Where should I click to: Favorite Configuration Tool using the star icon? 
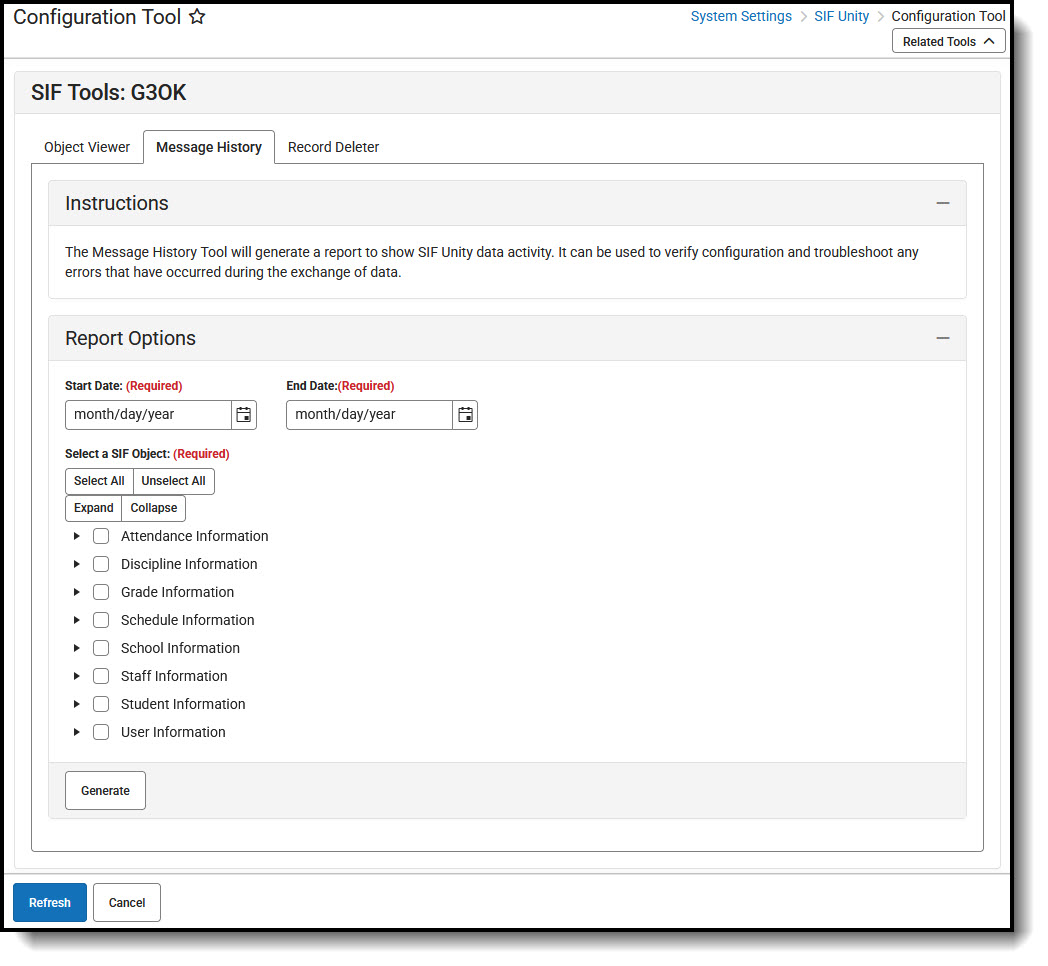(x=197, y=16)
